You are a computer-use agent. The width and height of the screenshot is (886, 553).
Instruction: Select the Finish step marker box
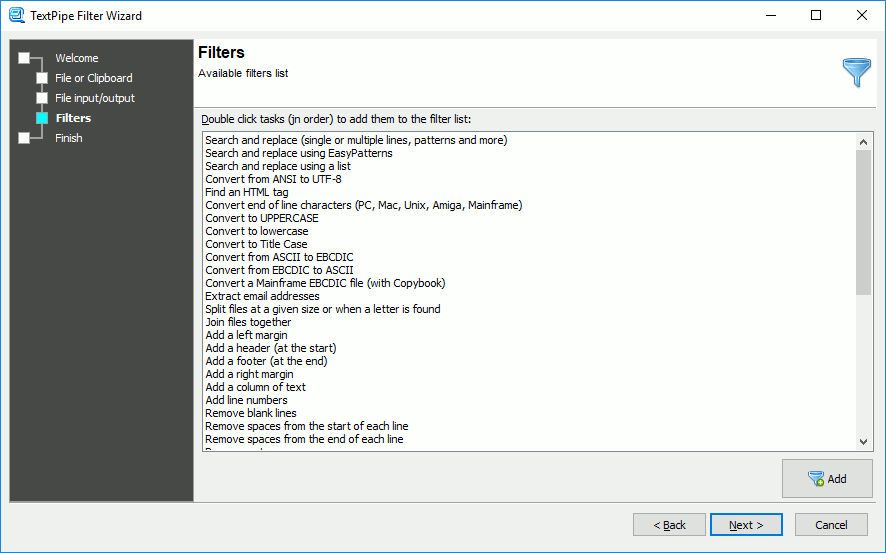click(x=24, y=138)
